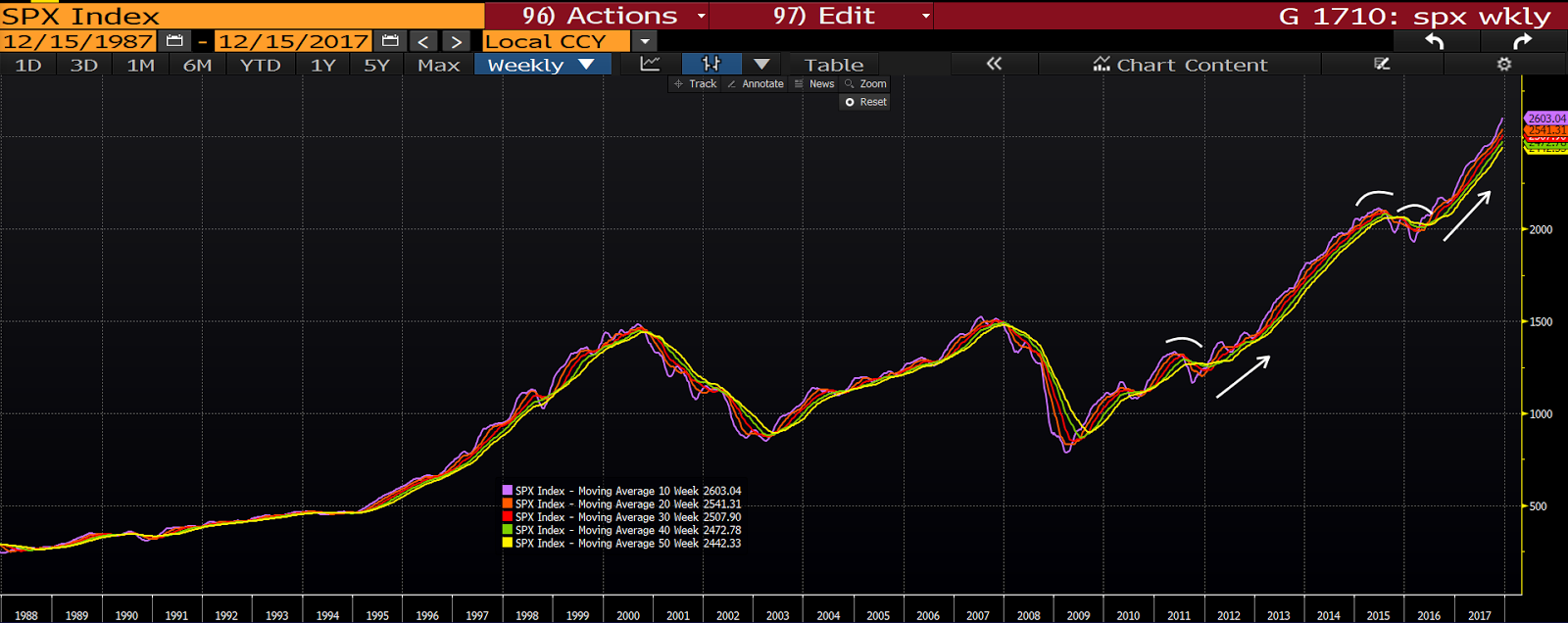The width and height of the screenshot is (1568, 623).
Task: Click the red 30 Week legend swatch
Action: [508, 516]
